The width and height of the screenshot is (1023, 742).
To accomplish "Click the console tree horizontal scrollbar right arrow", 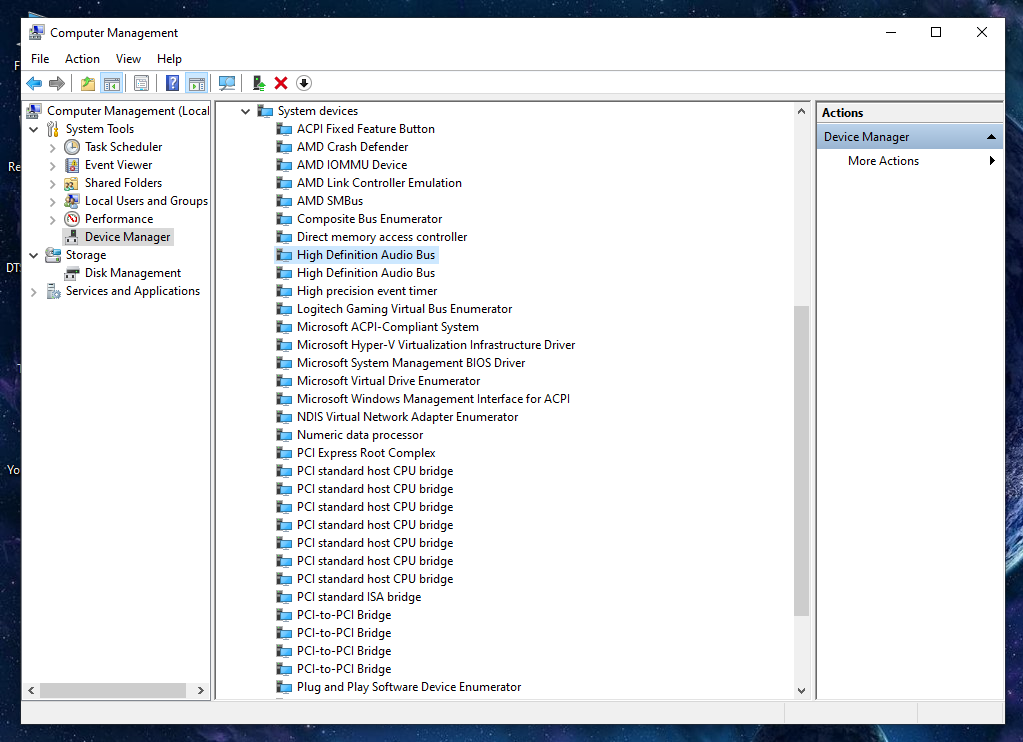I will pos(200,690).
